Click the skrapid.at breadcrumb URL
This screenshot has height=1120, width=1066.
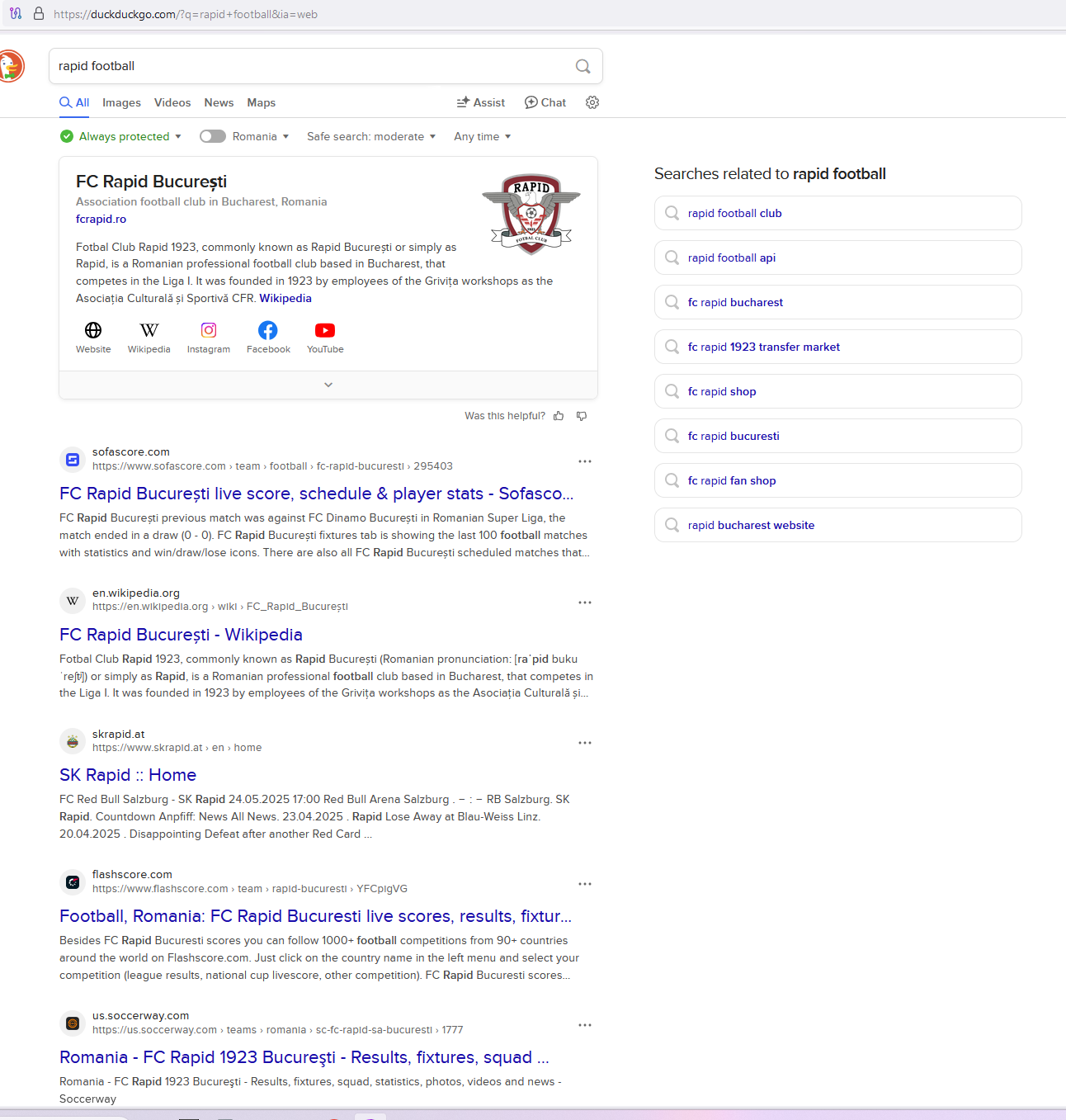[x=177, y=748]
